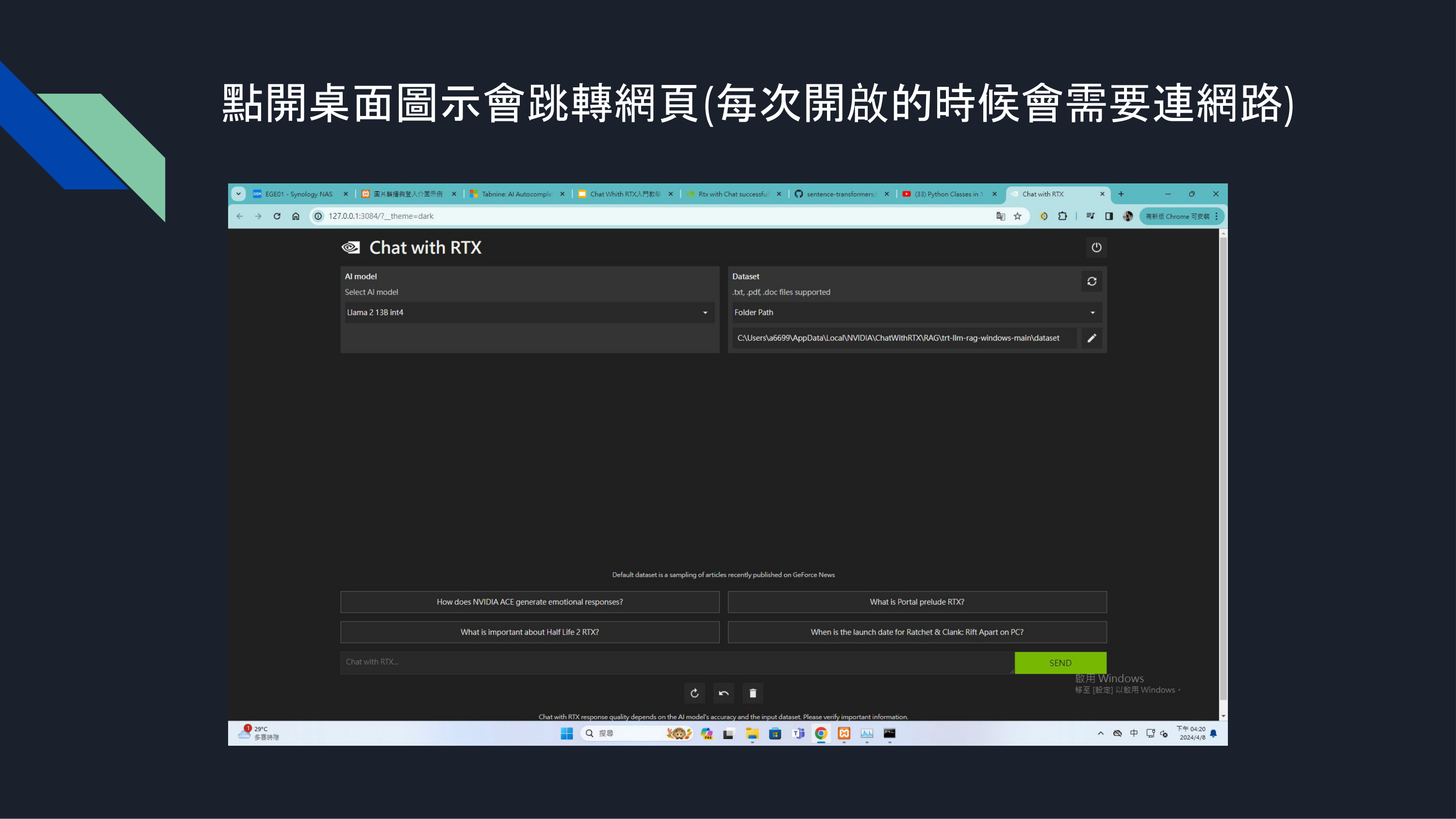The width and height of the screenshot is (1456, 819).
Task: Show hidden system tray icons chevron
Action: tap(1100, 733)
